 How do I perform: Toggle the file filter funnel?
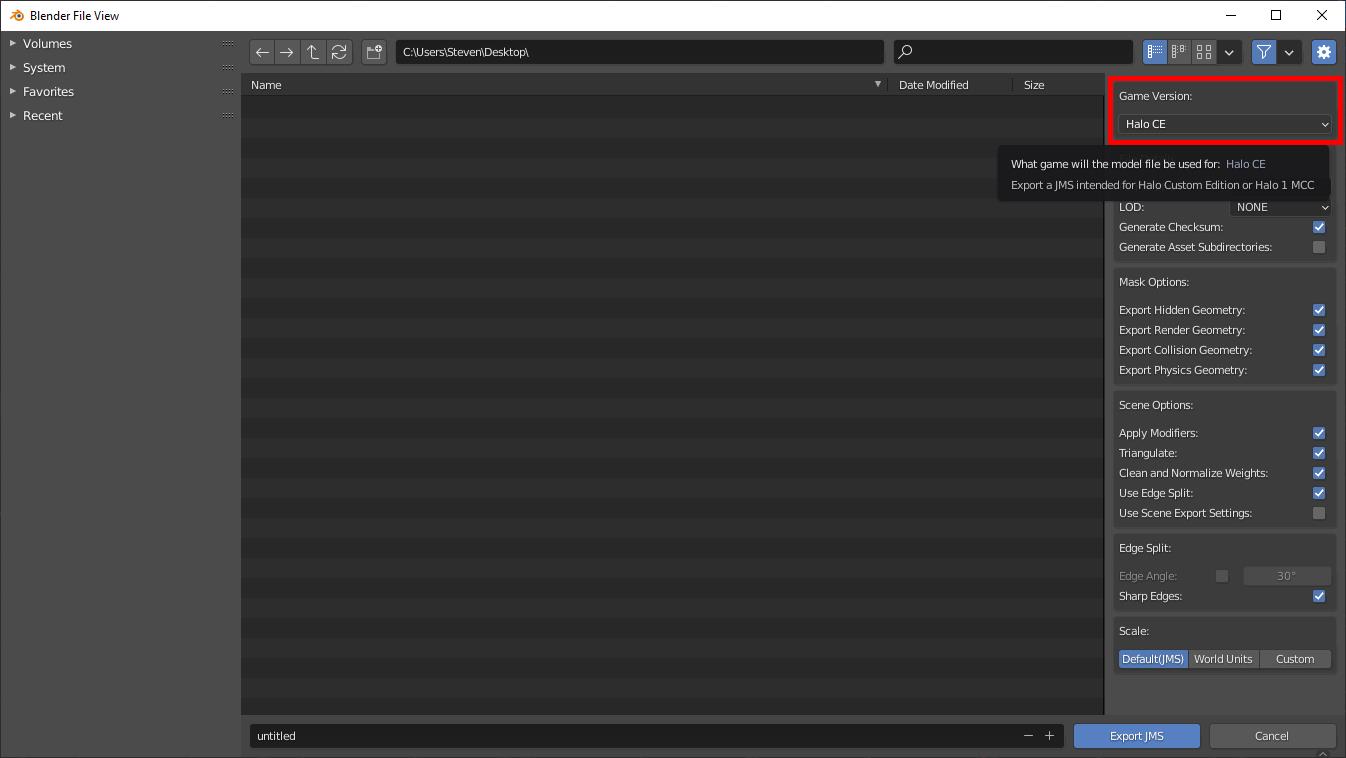tap(1264, 52)
